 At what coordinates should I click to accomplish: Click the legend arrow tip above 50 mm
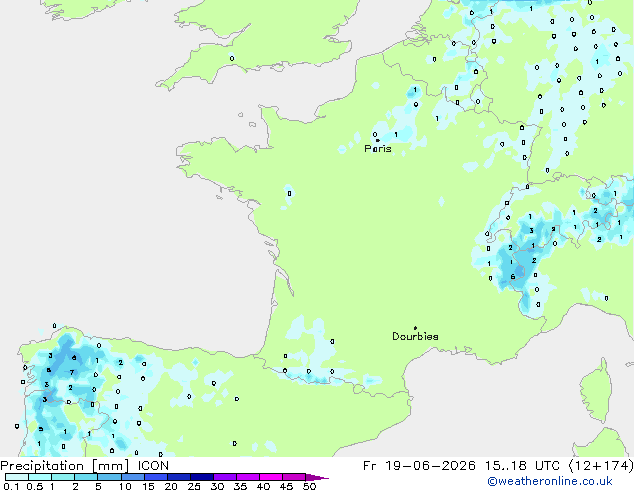click(x=317, y=477)
